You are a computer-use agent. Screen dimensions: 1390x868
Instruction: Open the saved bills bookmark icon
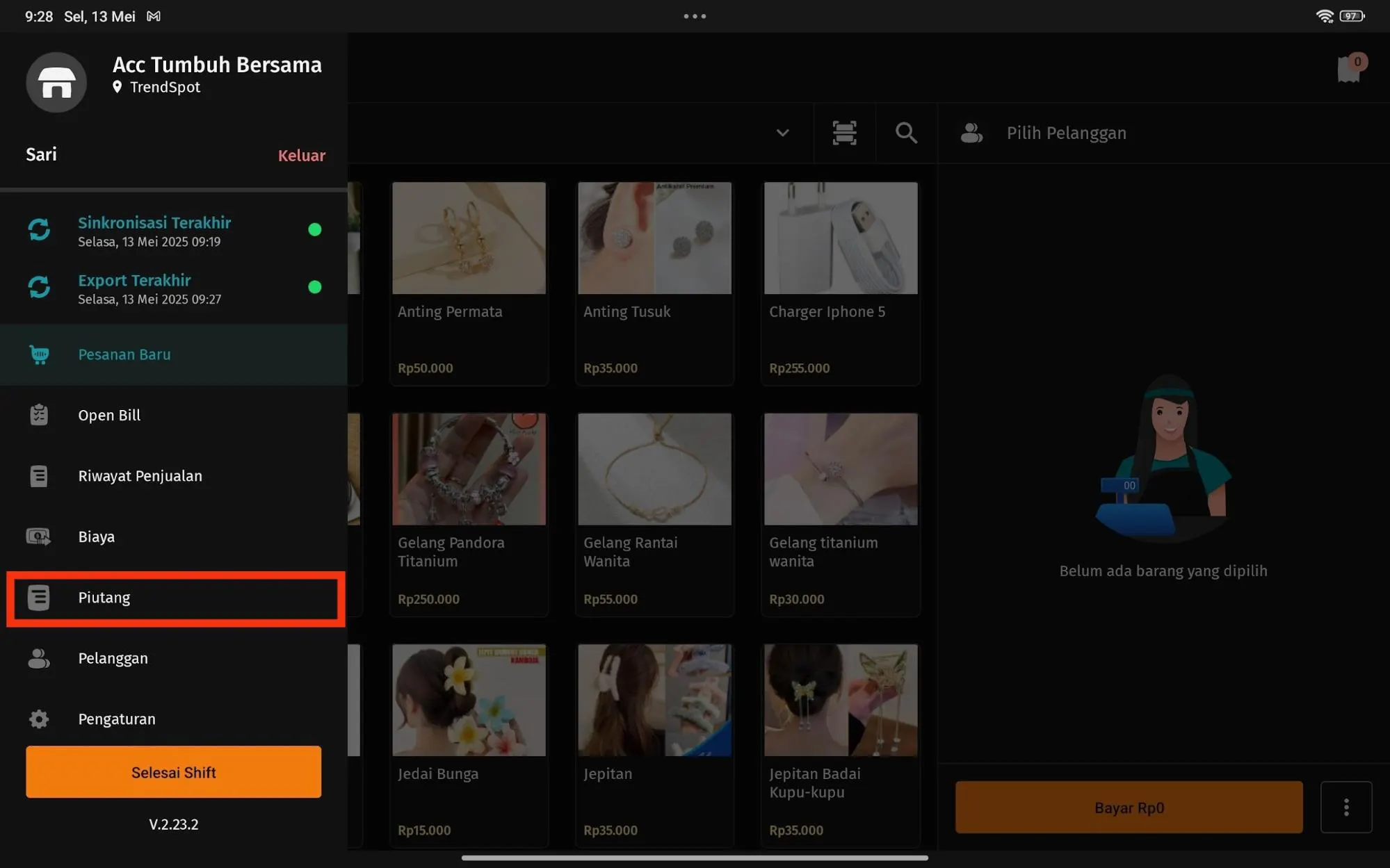coord(1350,68)
